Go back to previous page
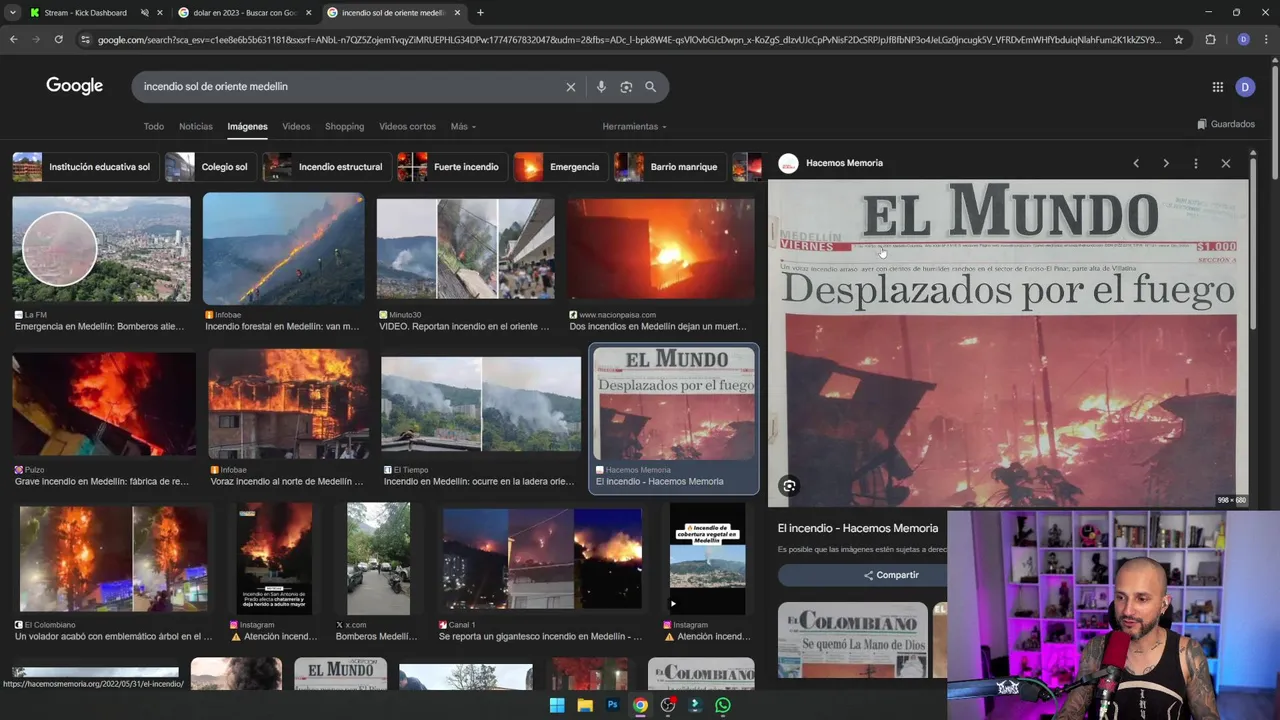The image size is (1280, 720). coord(13,40)
